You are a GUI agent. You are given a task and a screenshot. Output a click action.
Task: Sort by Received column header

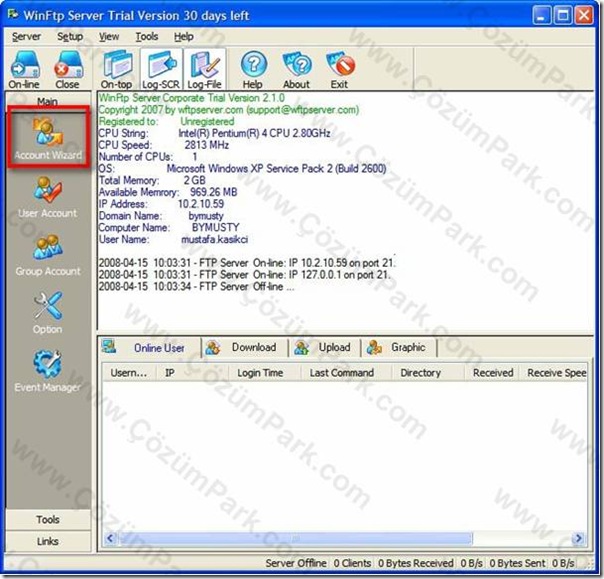(x=492, y=373)
